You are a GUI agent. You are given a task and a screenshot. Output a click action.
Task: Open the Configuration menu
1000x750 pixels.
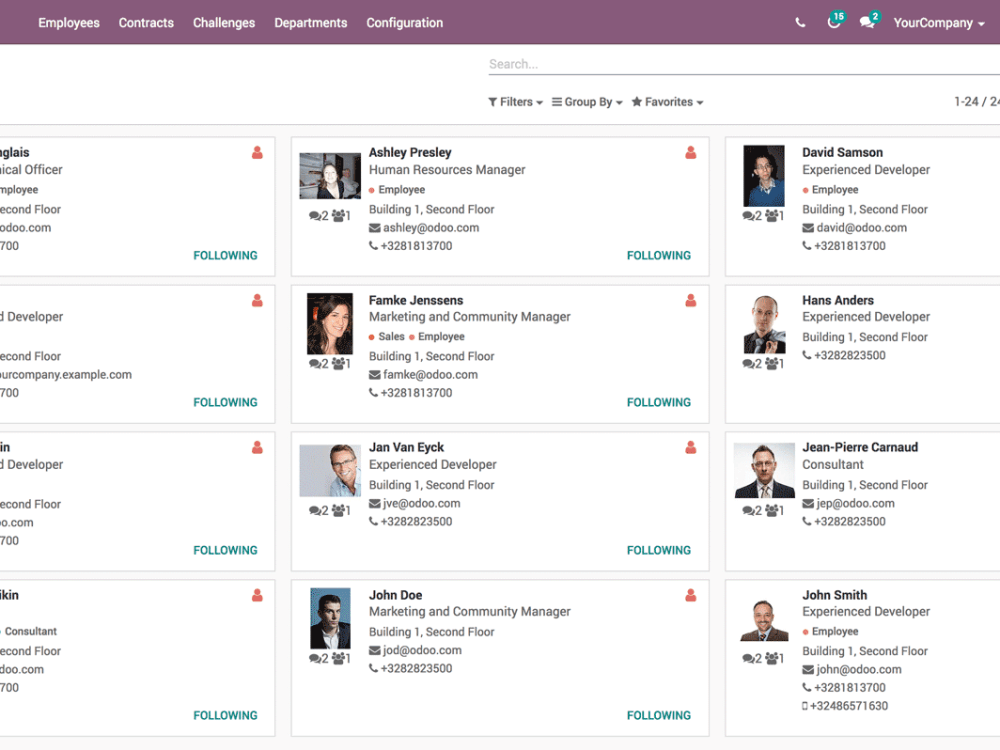404,22
